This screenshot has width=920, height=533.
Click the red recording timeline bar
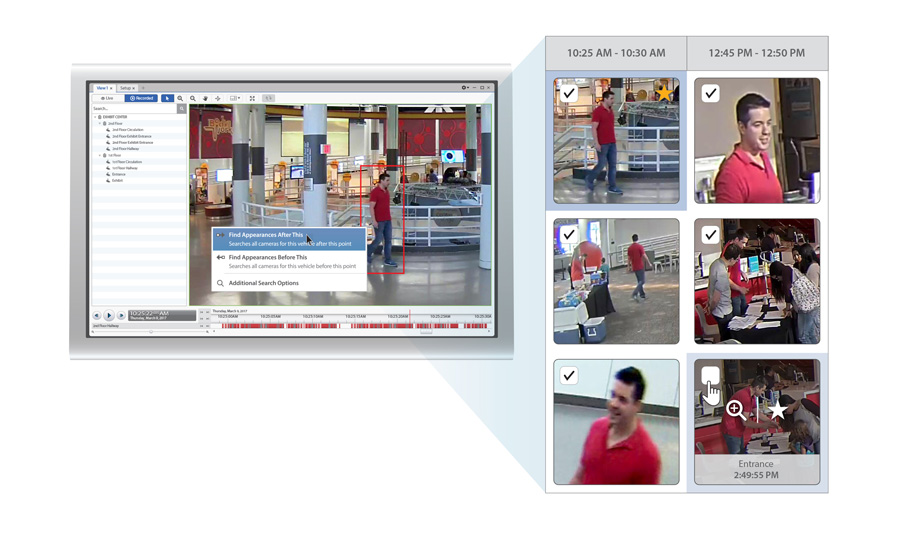tap(350, 325)
